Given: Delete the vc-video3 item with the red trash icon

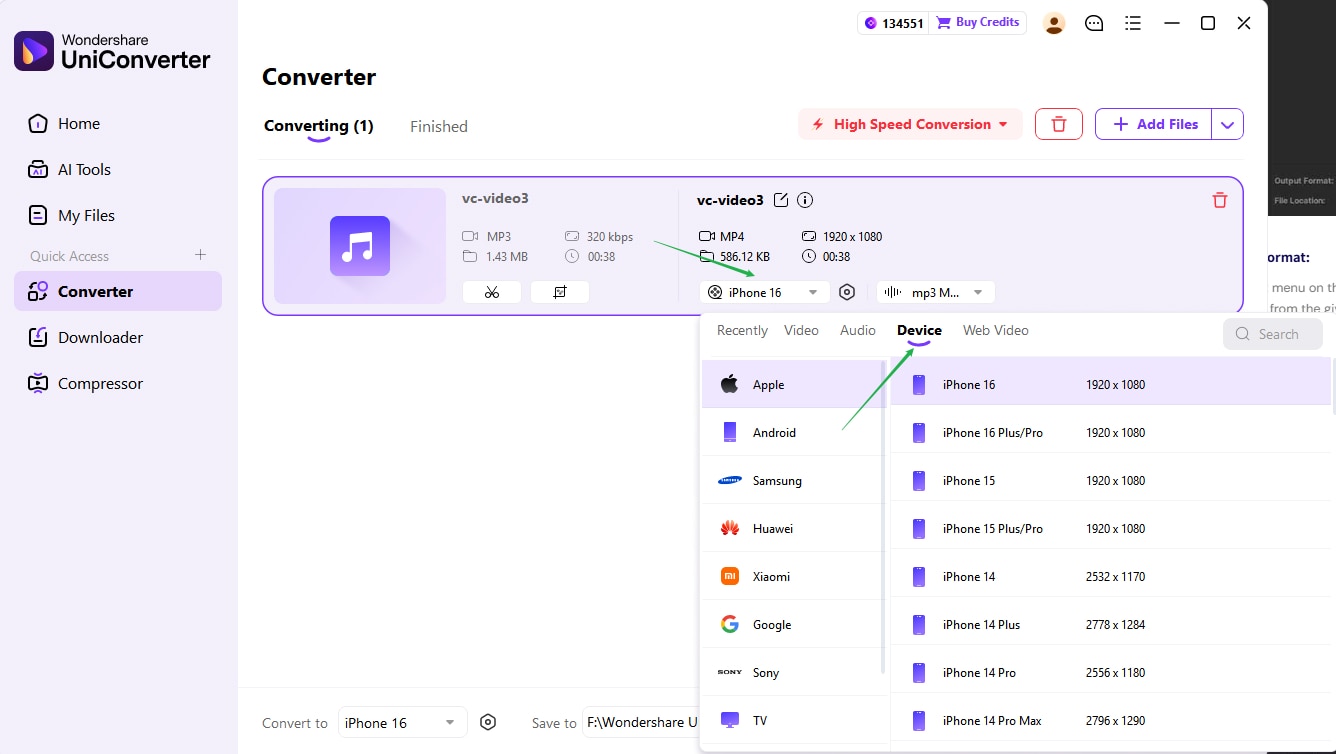Looking at the screenshot, I should (1219, 200).
